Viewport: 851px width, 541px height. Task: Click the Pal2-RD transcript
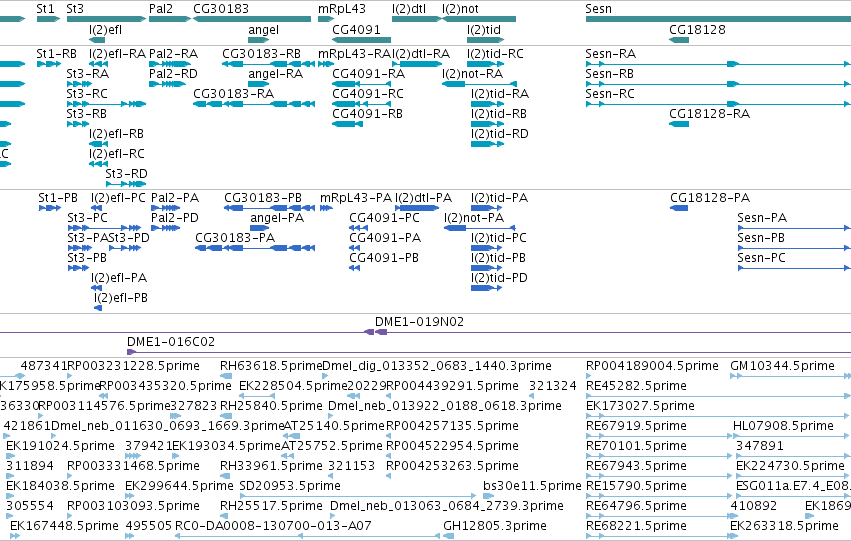click(x=168, y=84)
